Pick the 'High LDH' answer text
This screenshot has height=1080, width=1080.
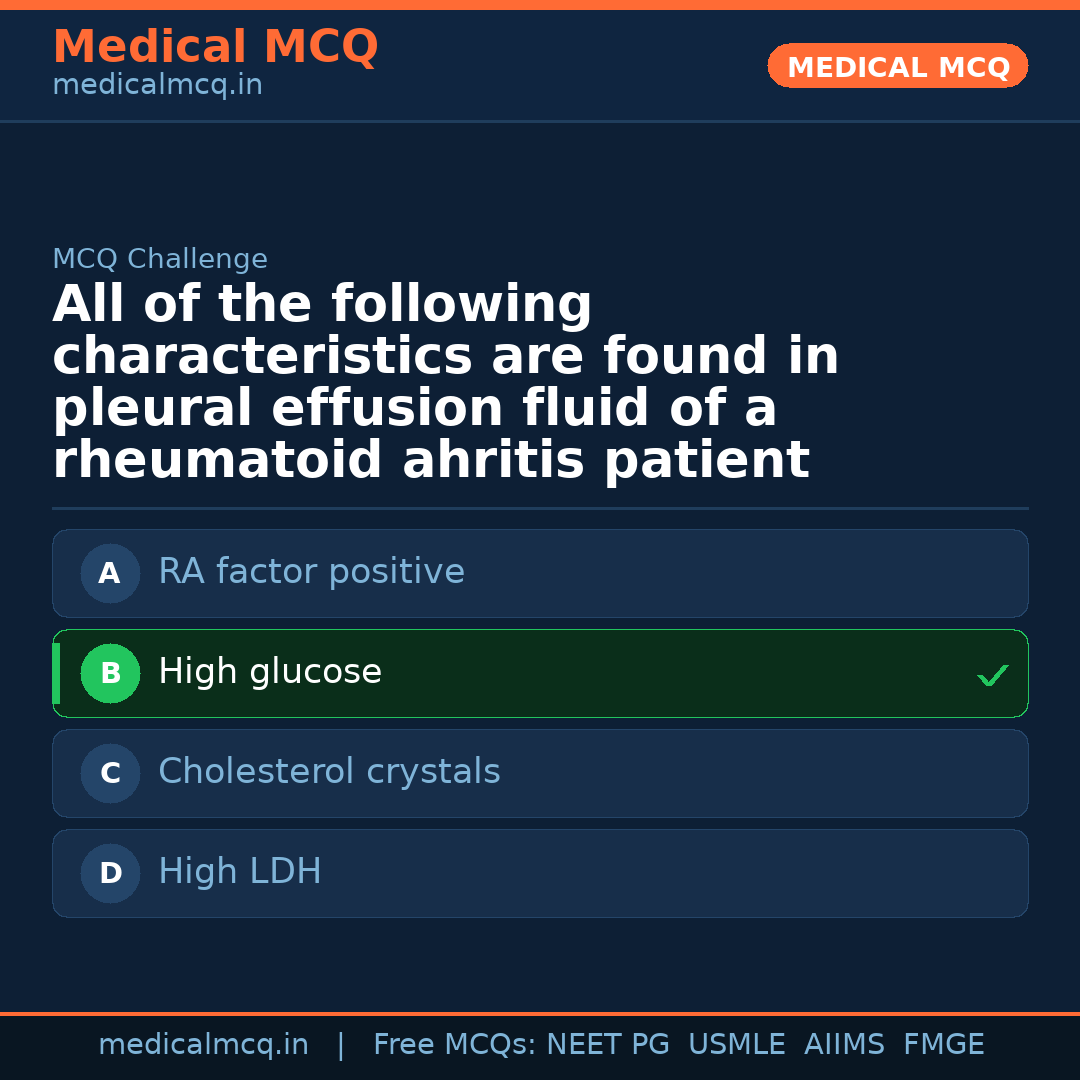(240, 872)
